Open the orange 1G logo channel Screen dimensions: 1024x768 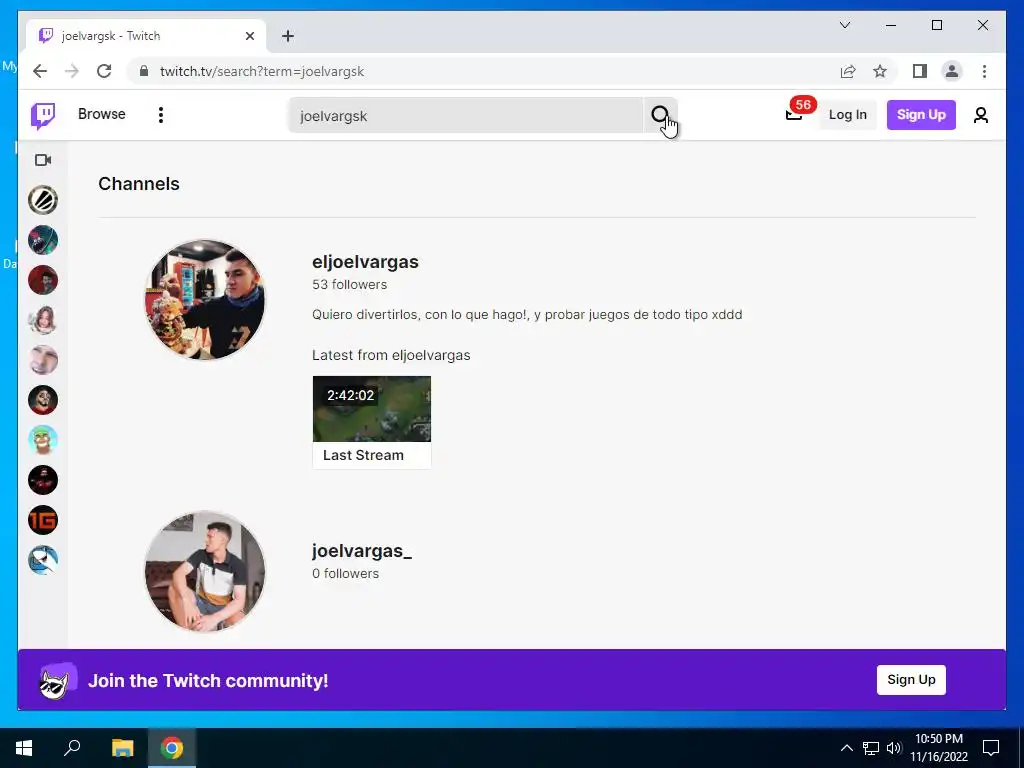pyautogui.click(x=43, y=520)
